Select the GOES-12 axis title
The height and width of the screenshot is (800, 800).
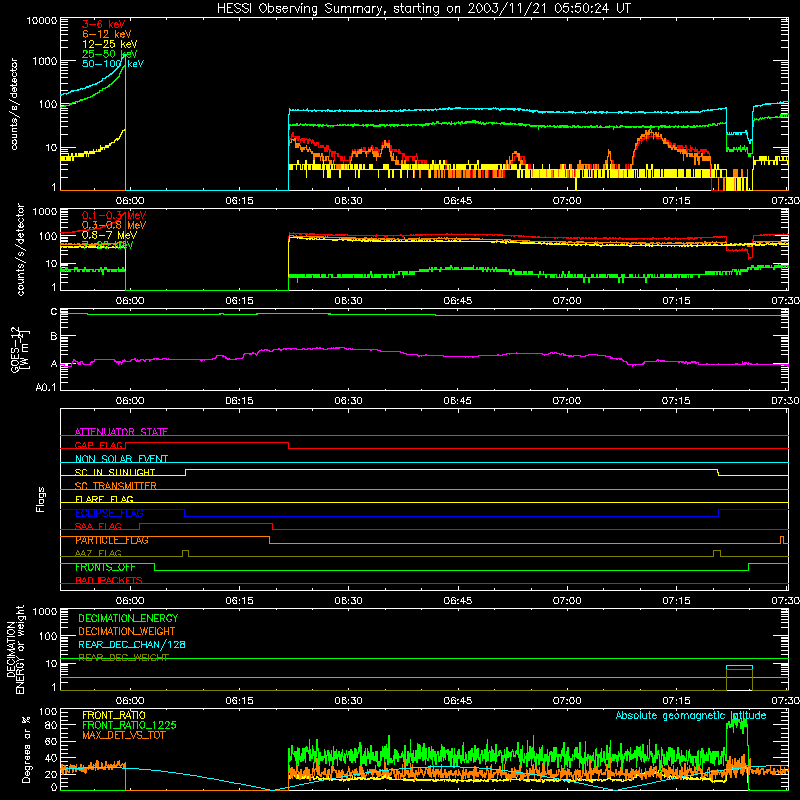coord(19,350)
